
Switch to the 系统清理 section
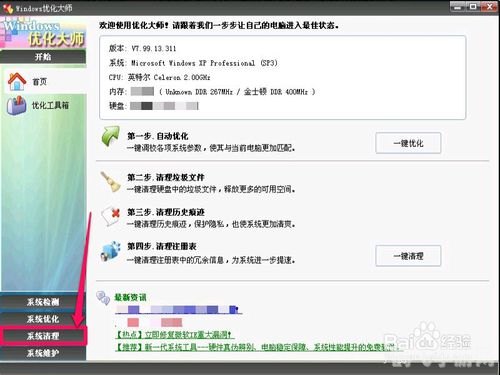click(43, 336)
